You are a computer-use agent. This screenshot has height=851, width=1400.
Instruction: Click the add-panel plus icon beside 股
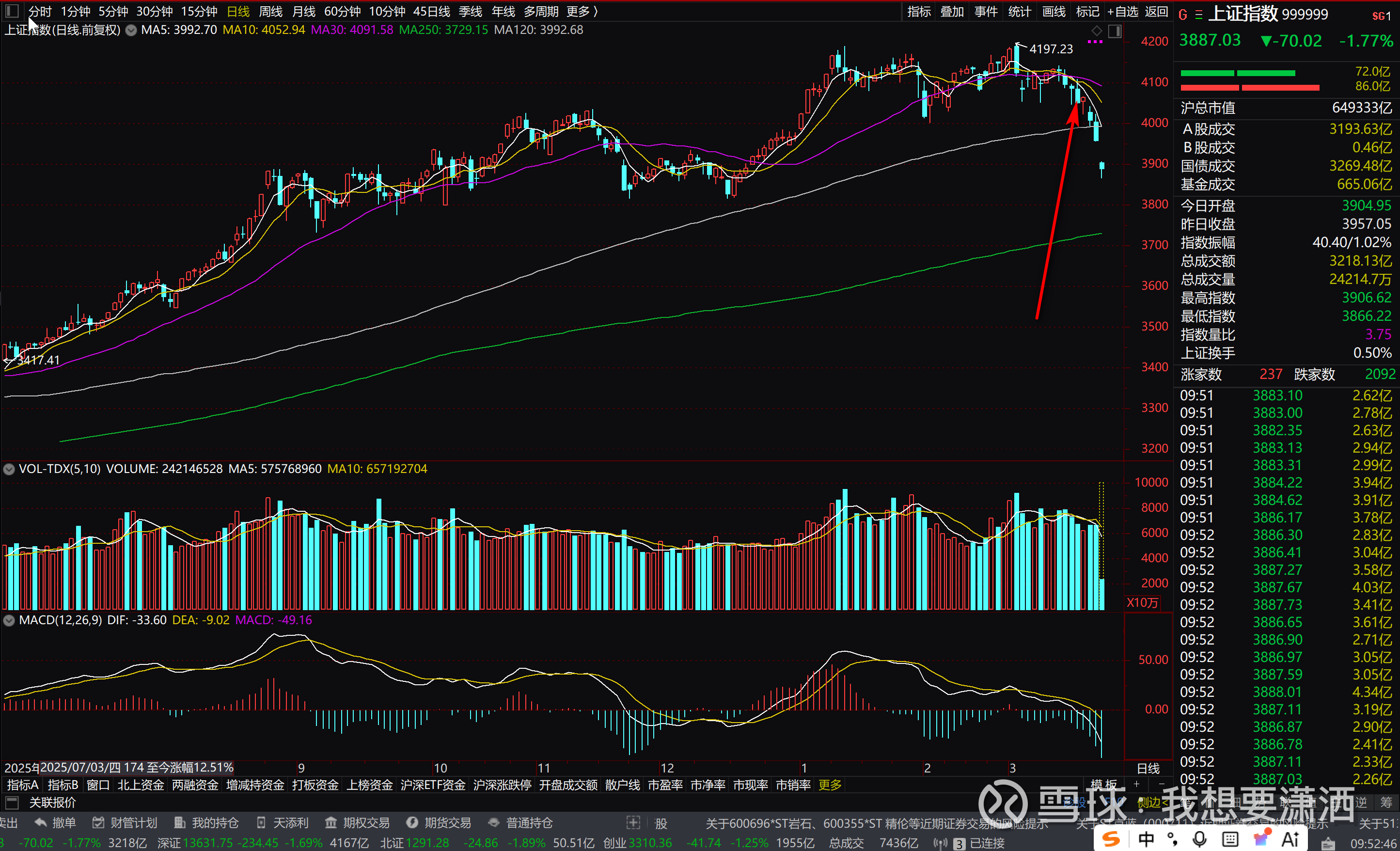[x=633, y=822]
